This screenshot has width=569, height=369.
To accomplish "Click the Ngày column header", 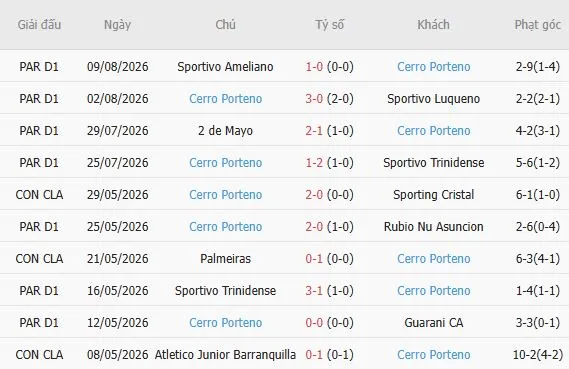I will 117,25.
